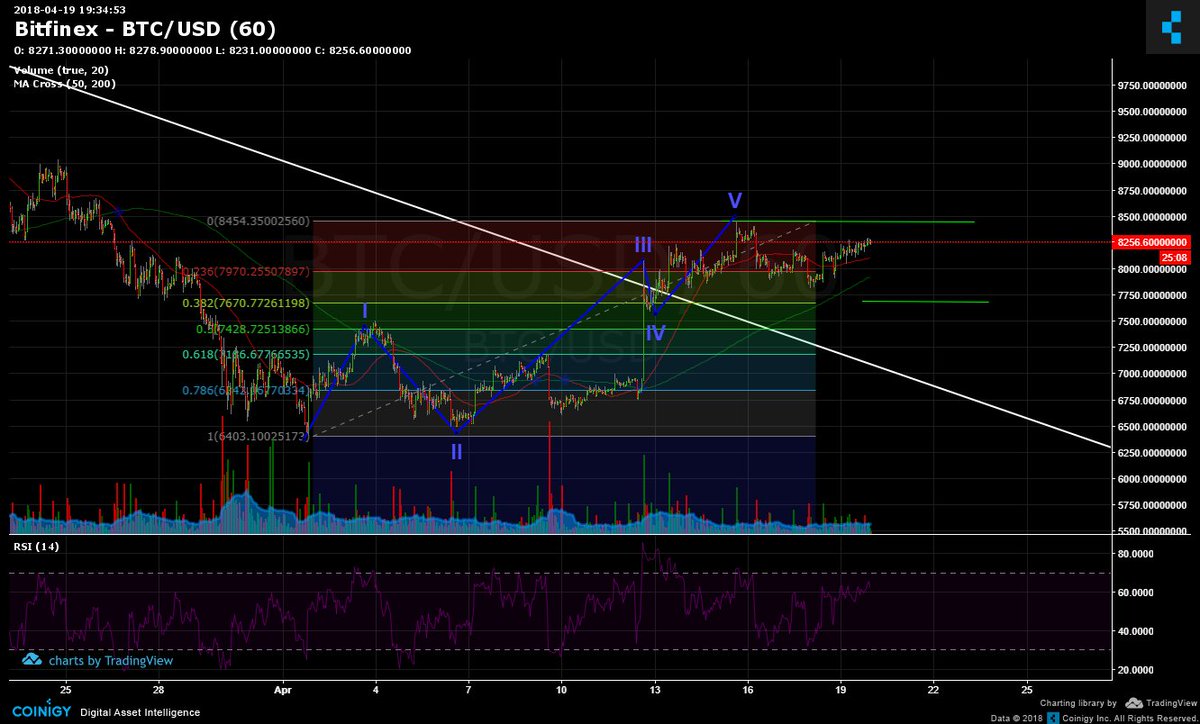Click the OHLC values line under the title
1200x724 pixels.
pos(212,50)
